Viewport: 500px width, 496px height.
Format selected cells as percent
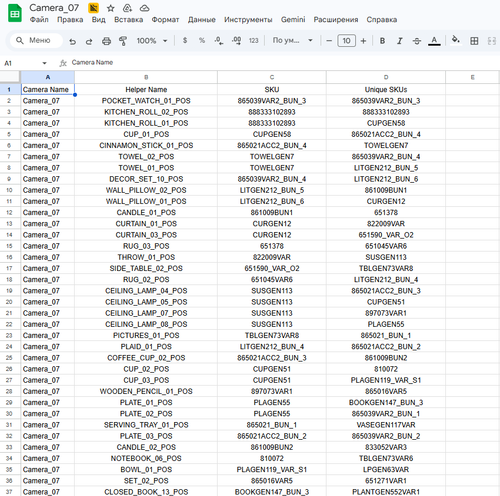(202, 41)
